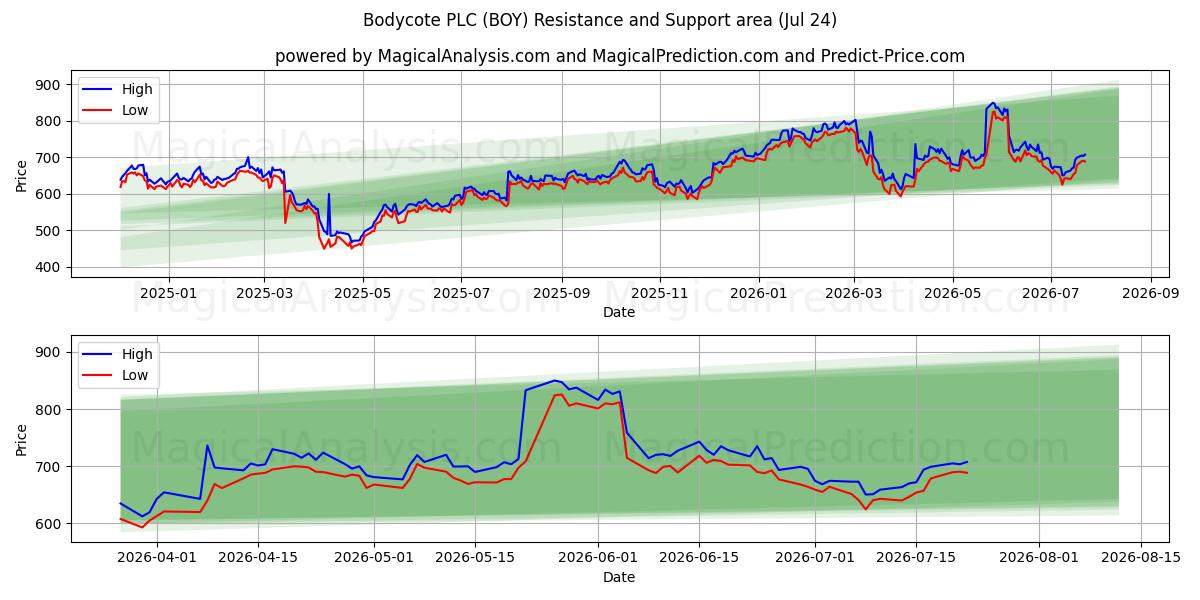Image resolution: width=1200 pixels, height=600 pixels.
Task: Click the '2026-06-01' date label on the lower chart
Action: tap(598, 558)
